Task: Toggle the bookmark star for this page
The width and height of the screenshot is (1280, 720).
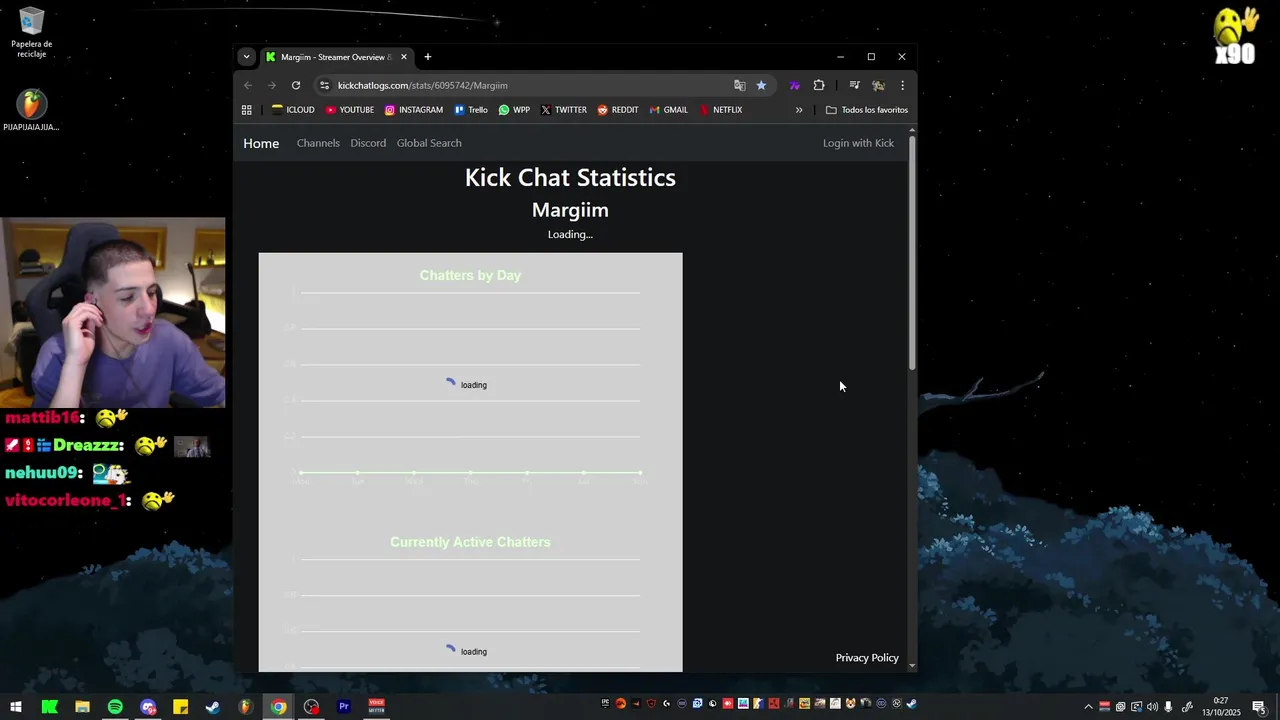Action: (761, 85)
